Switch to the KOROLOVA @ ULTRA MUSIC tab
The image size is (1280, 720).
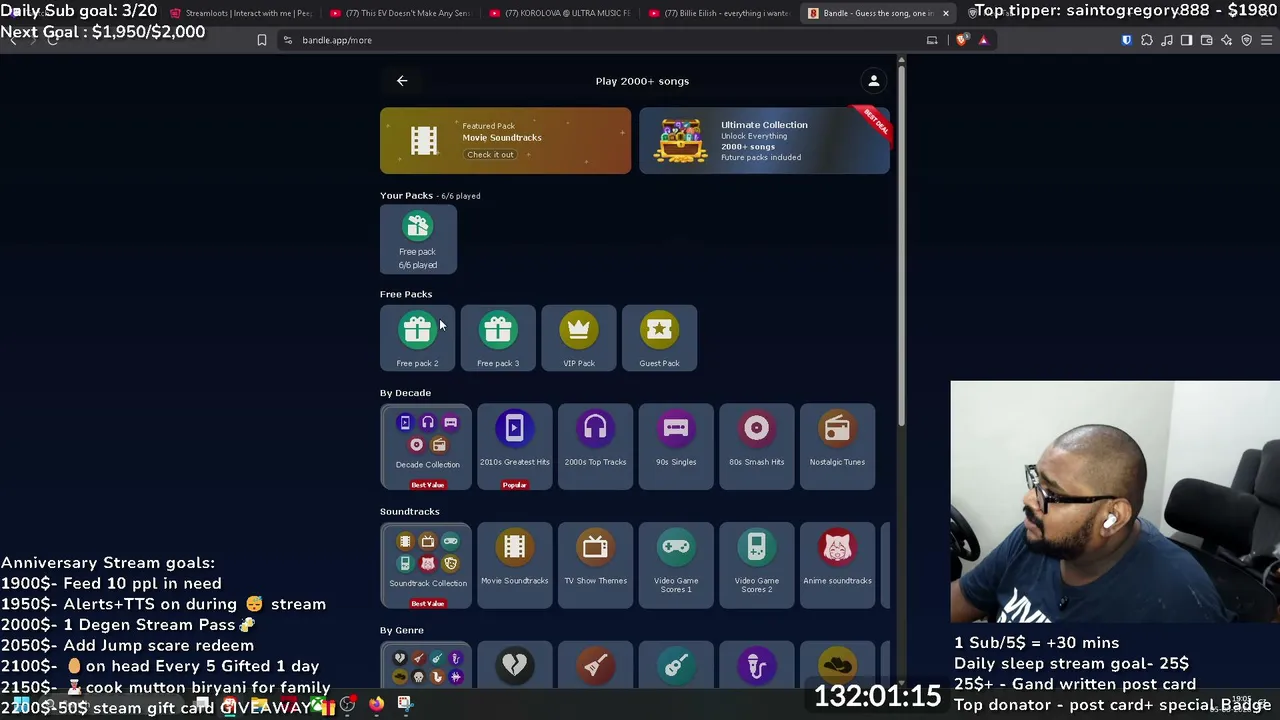tap(560, 13)
